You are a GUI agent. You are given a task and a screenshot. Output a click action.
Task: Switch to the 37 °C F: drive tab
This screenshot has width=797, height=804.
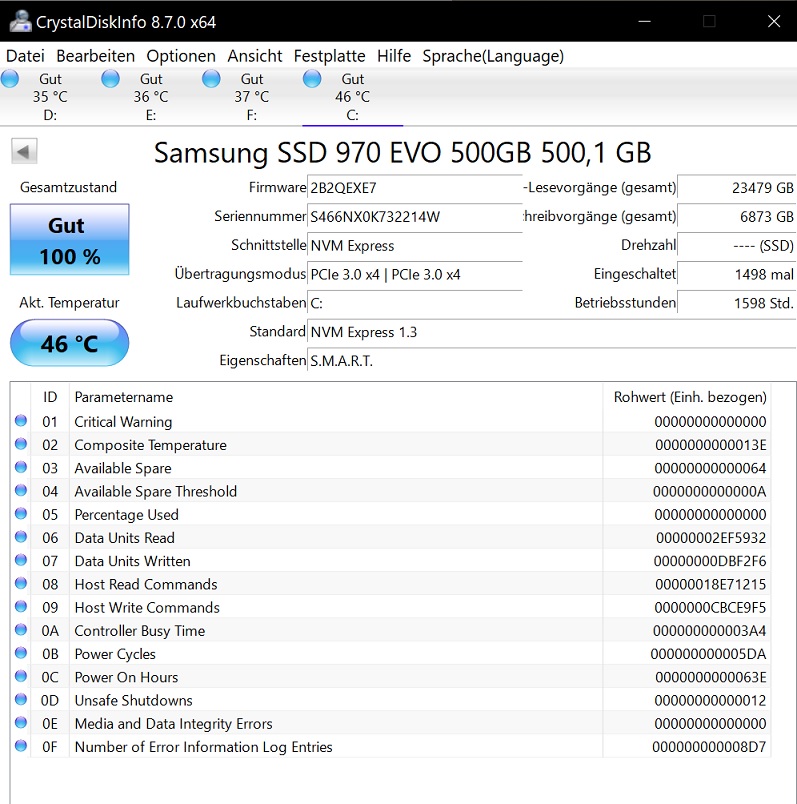click(251, 97)
